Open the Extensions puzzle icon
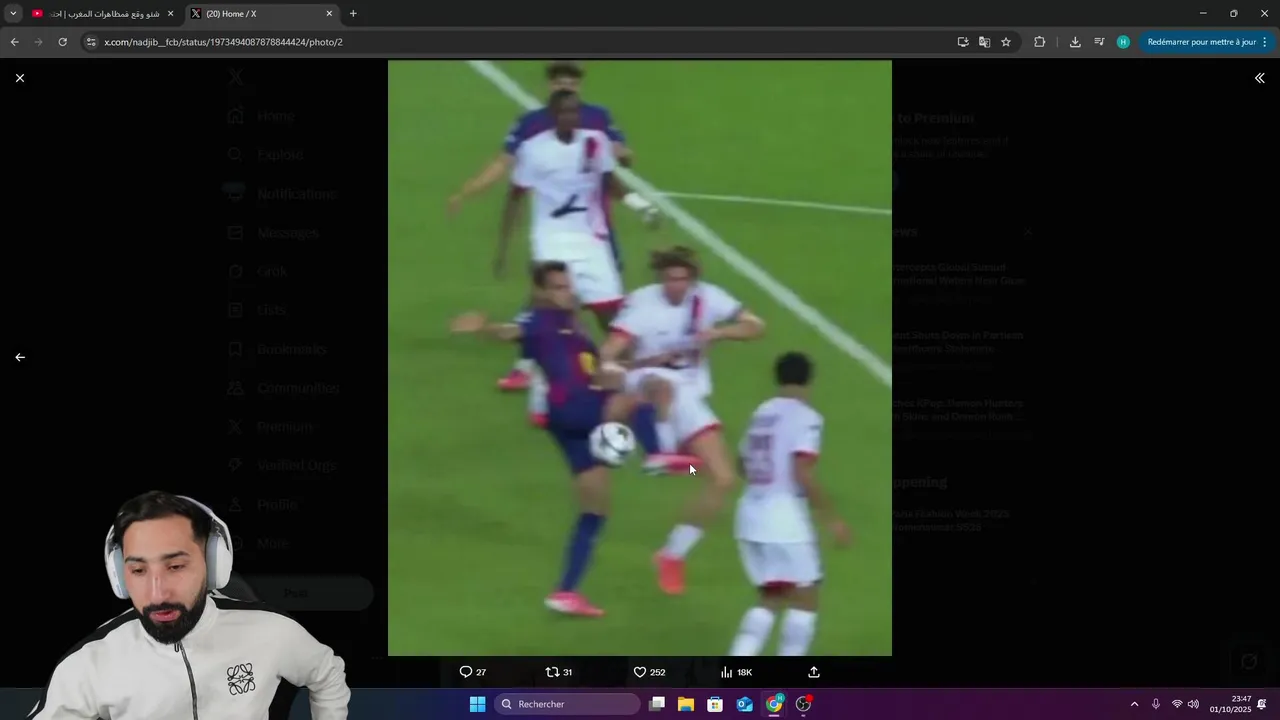 [x=1039, y=42]
